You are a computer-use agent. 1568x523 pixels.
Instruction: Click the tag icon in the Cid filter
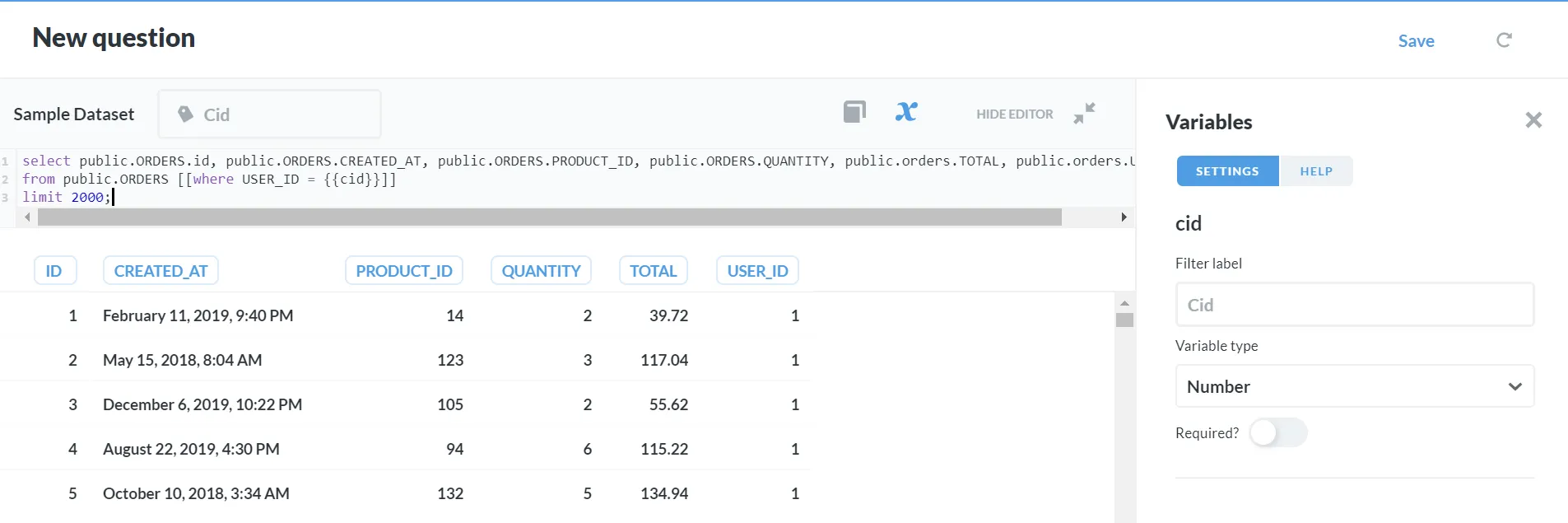click(x=186, y=114)
